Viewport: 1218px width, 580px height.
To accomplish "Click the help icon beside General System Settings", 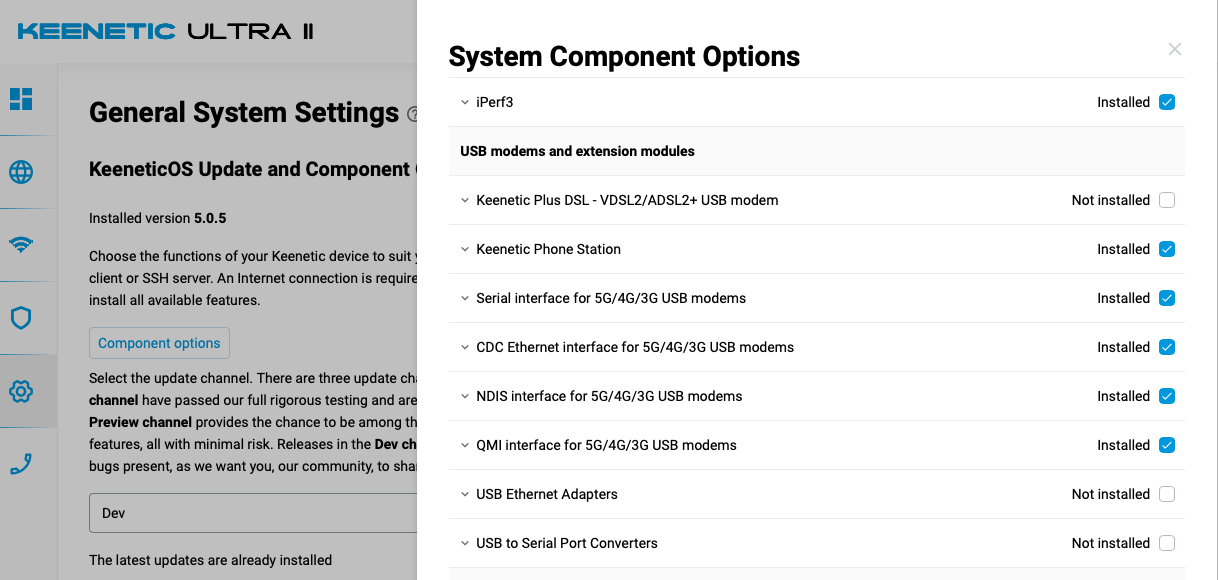I will [411, 115].
